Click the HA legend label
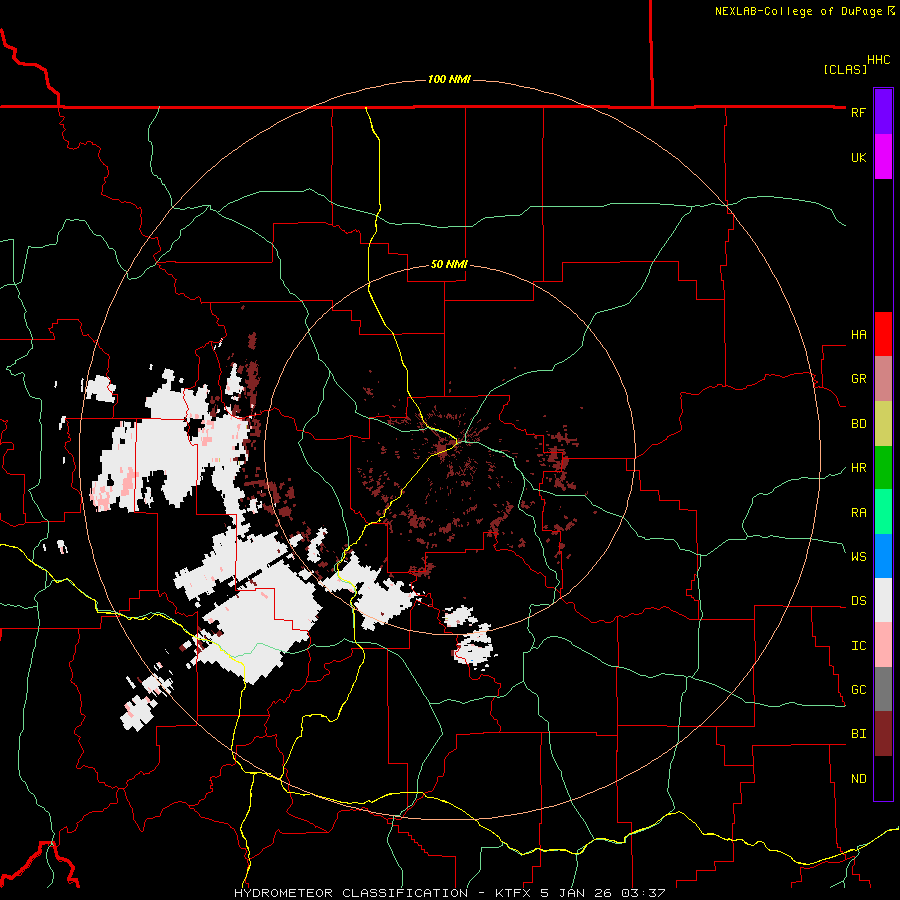Image resolution: width=900 pixels, height=900 pixels. point(858,335)
